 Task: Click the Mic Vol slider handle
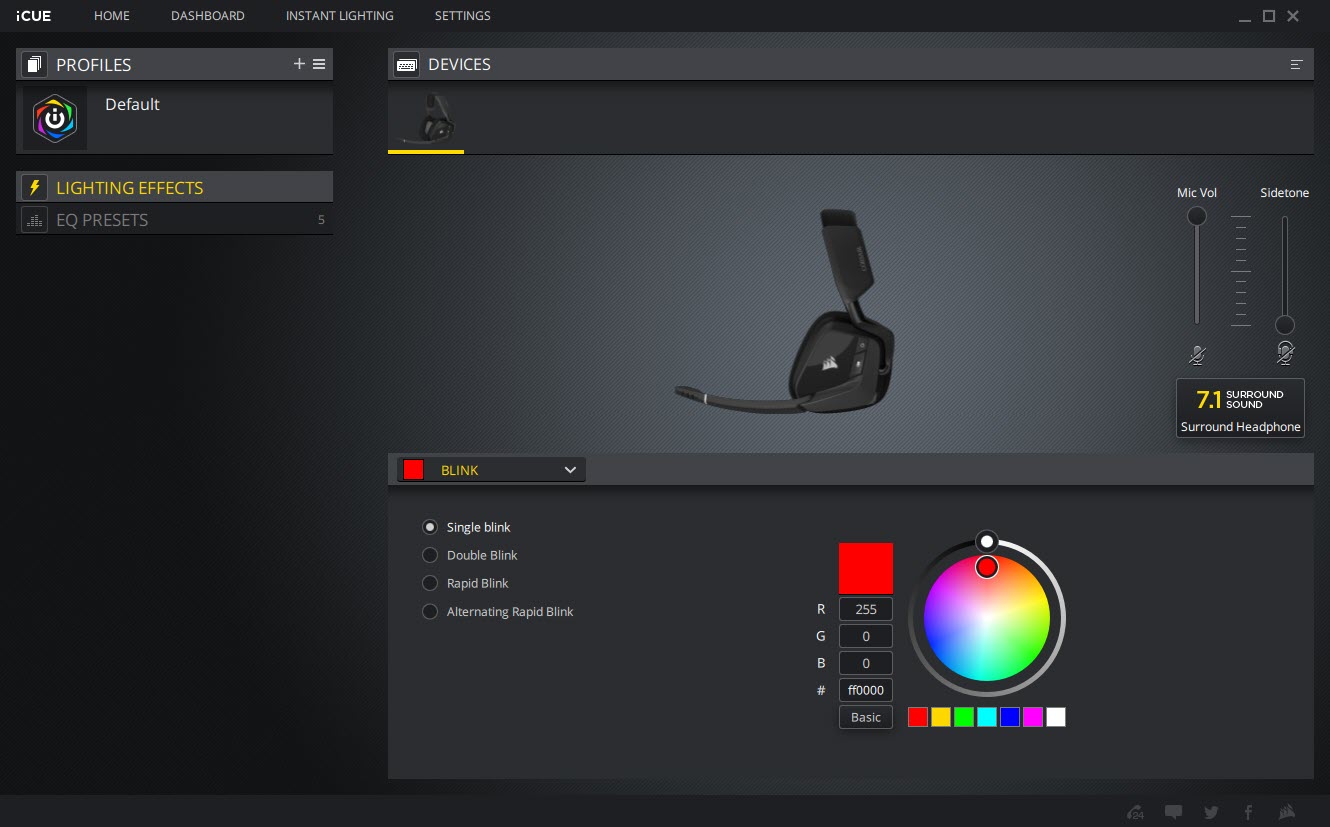pos(1196,217)
